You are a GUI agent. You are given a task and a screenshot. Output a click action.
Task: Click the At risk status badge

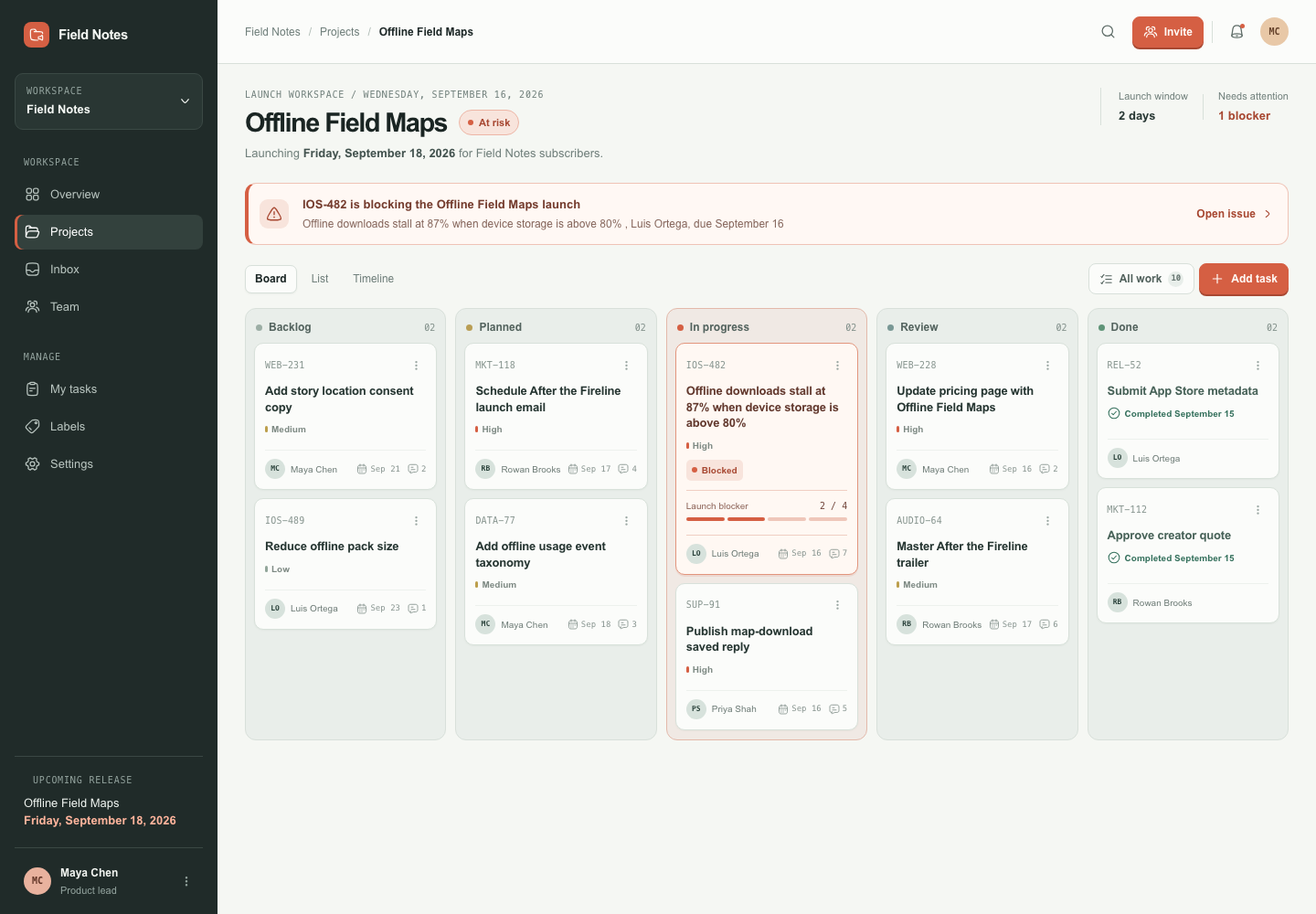click(x=489, y=122)
